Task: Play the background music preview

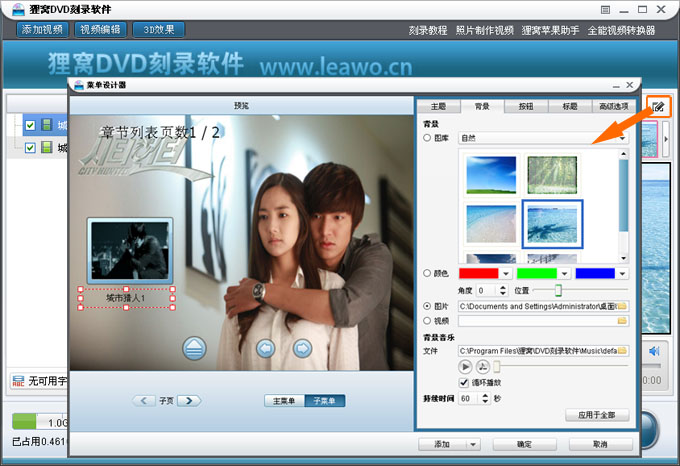Action: click(465, 367)
